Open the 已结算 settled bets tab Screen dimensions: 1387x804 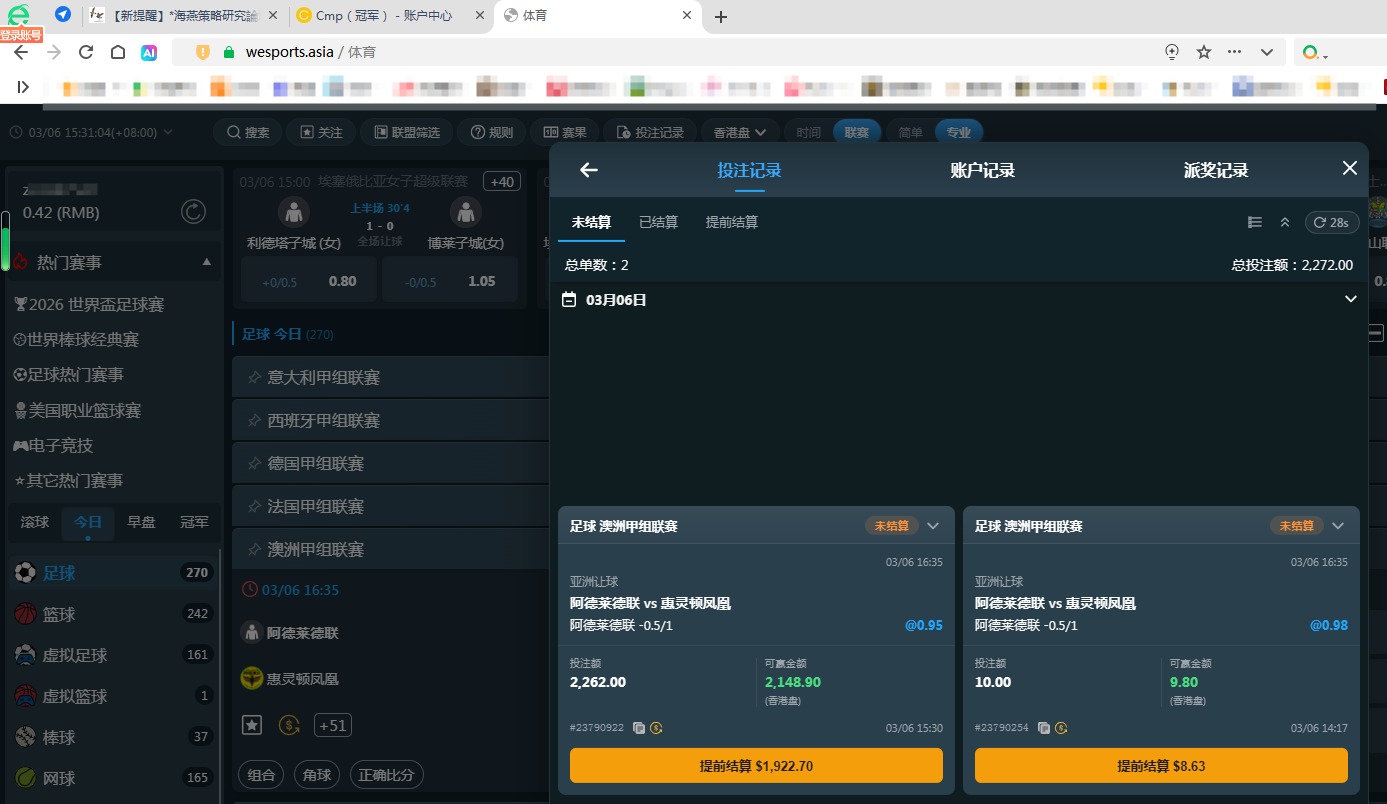pos(658,222)
